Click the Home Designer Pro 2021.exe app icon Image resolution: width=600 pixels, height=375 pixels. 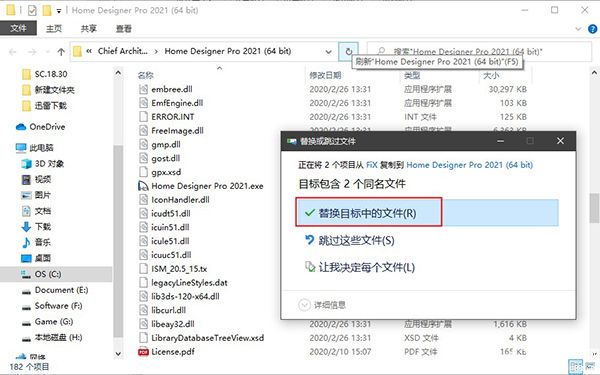(143, 186)
